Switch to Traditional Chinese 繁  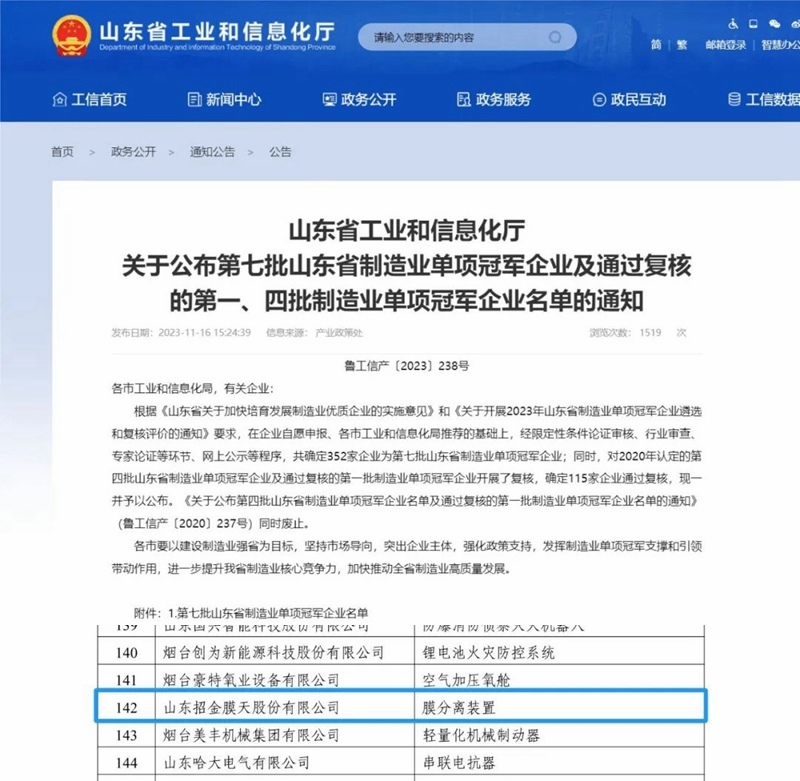click(x=682, y=45)
